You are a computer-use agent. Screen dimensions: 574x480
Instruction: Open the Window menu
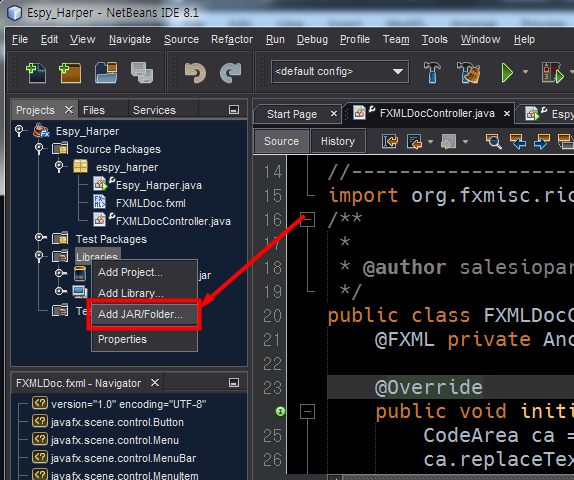(x=480, y=39)
